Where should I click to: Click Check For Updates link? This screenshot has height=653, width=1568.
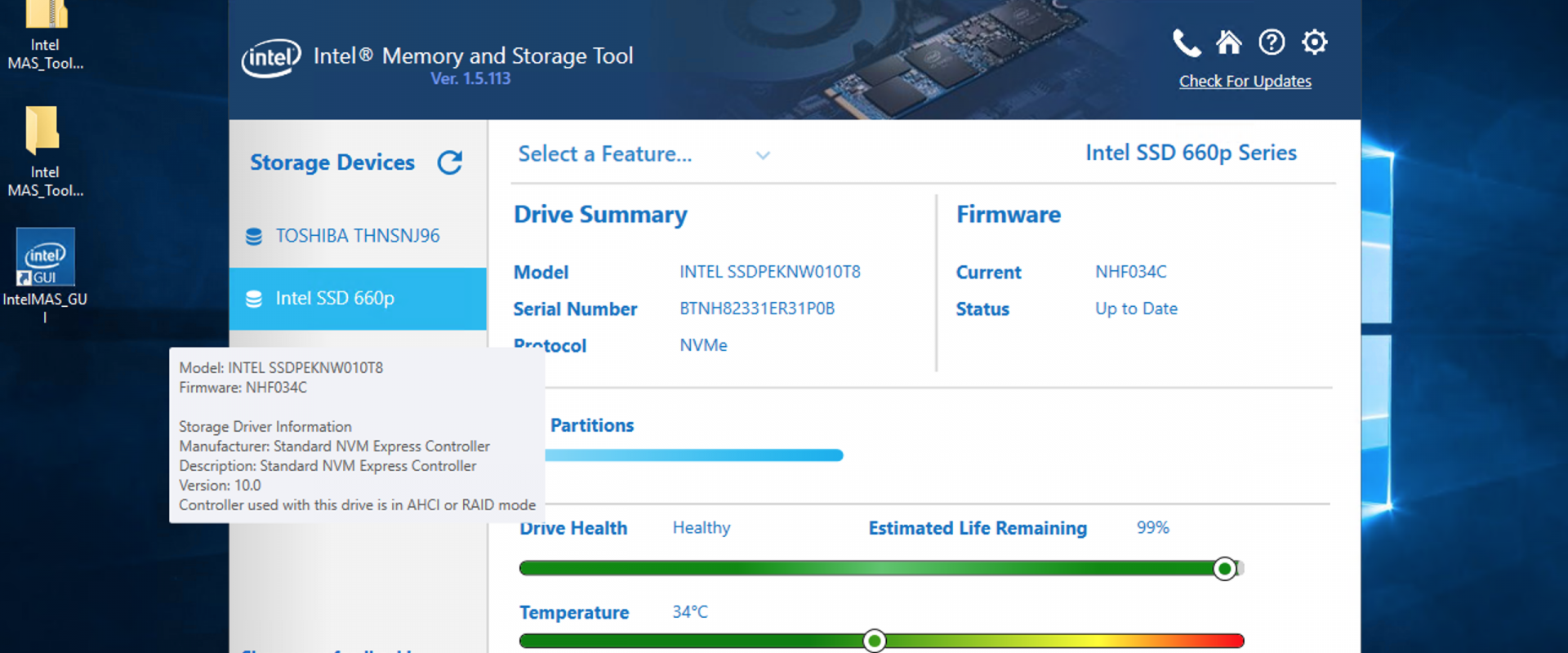pos(1245,81)
